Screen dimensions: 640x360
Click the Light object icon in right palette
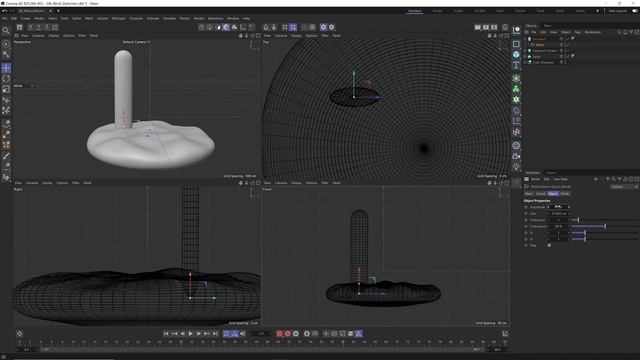click(x=516, y=167)
